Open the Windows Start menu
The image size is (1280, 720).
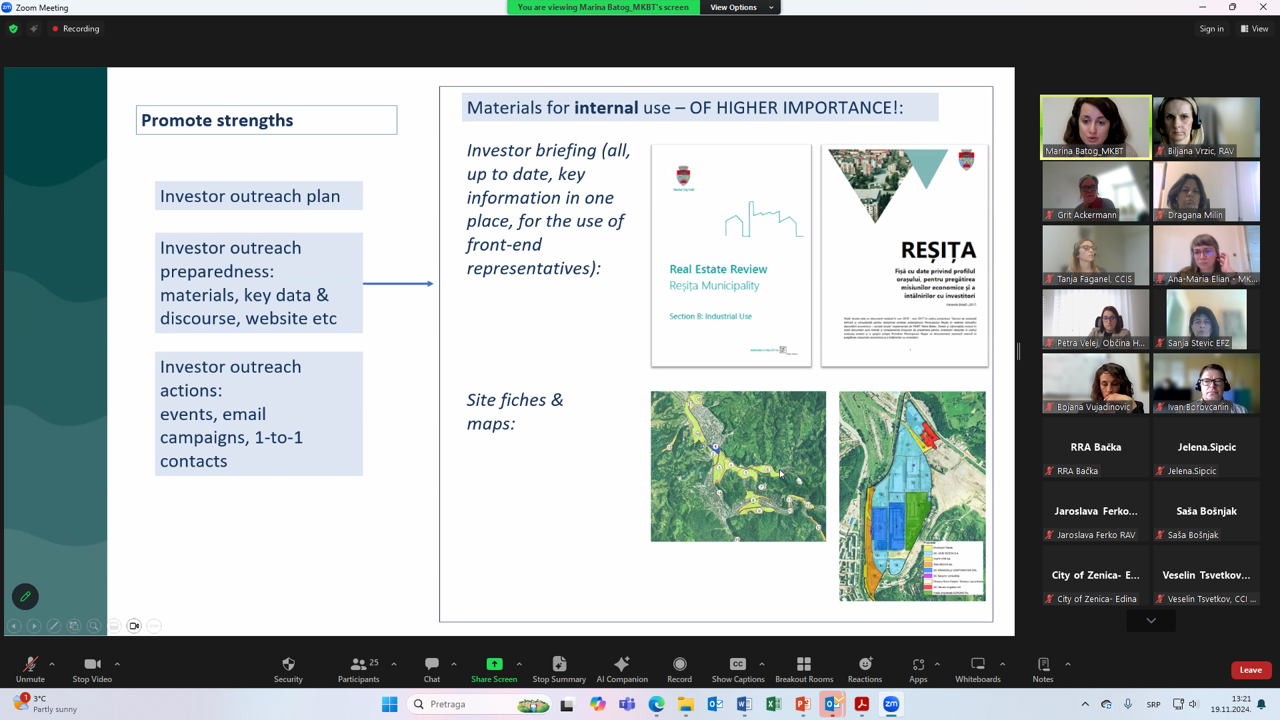(390, 704)
